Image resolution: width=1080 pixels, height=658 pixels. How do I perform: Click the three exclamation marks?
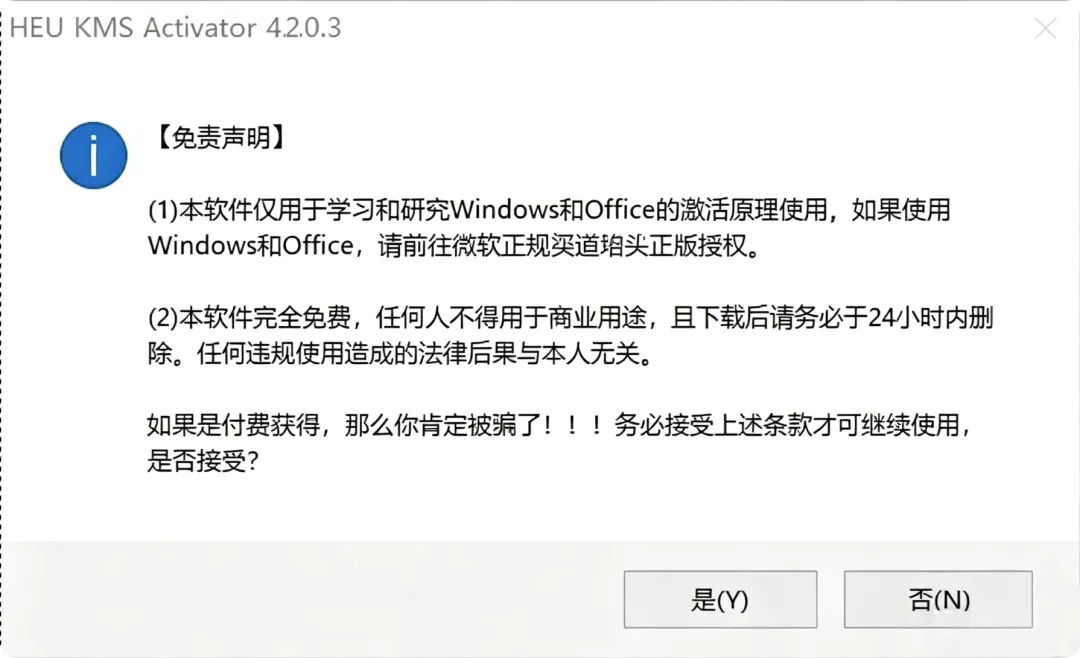pyautogui.click(x=572, y=425)
